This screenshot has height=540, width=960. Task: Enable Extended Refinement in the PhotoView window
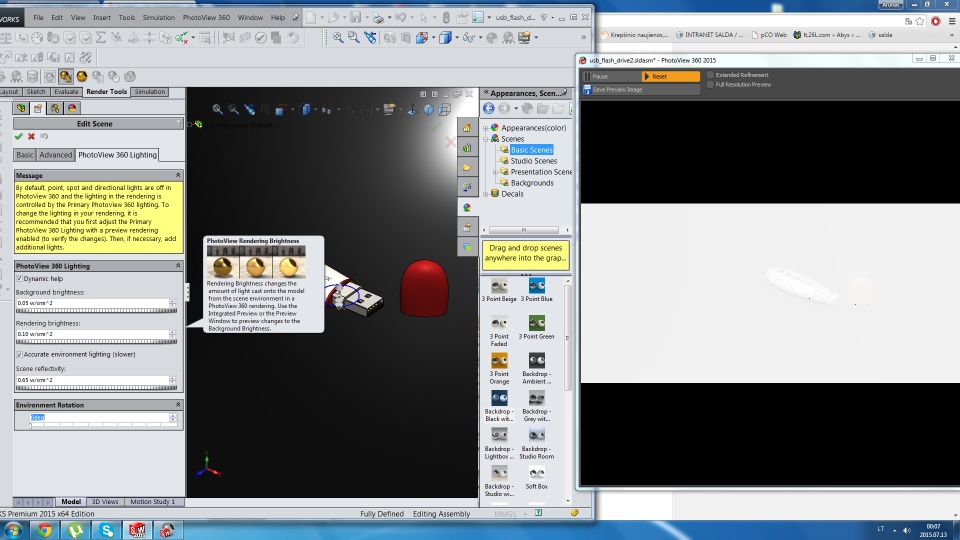pyautogui.click(x=710, y=75)
